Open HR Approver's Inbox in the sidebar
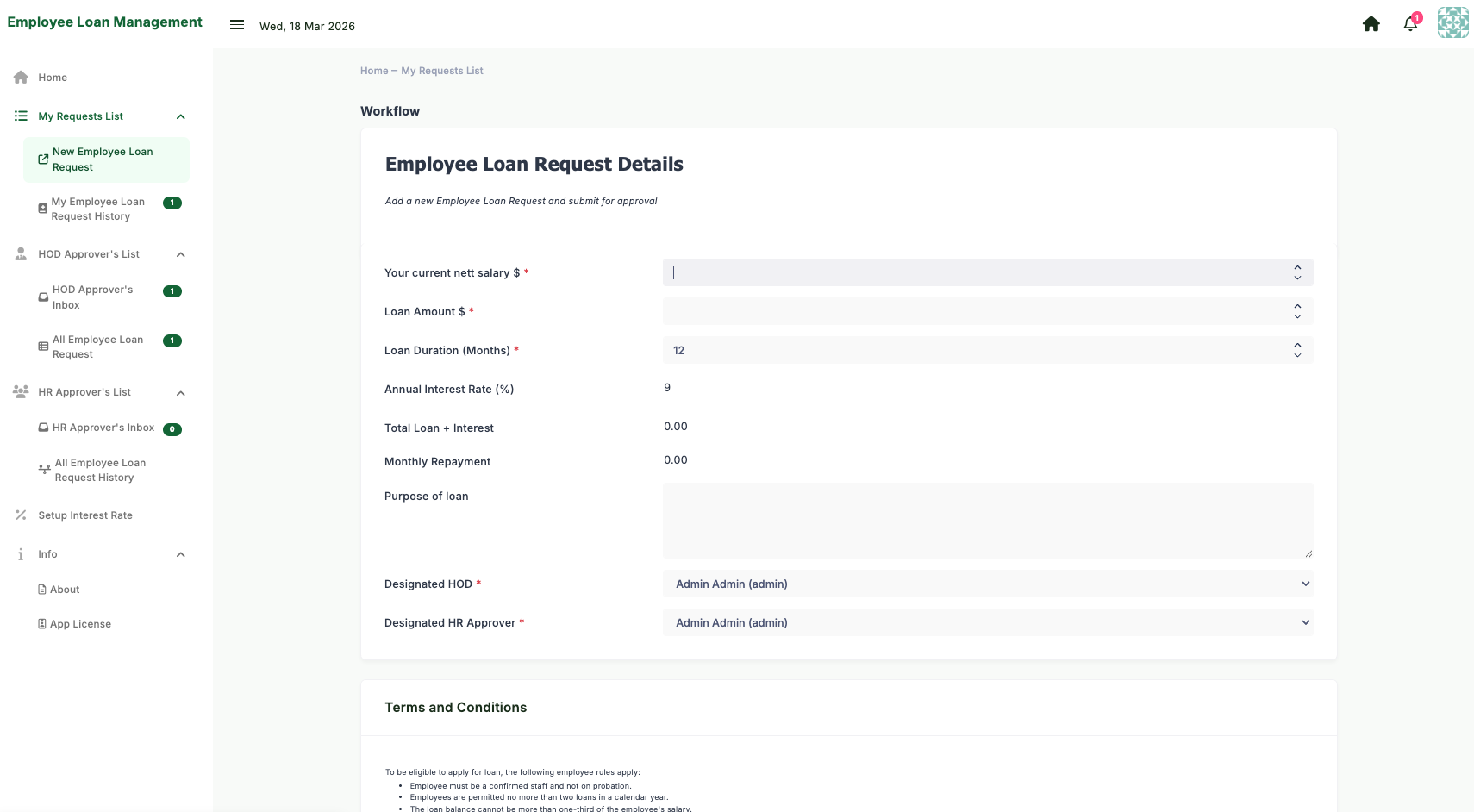The image size is (1474, 812). pyautogui.click(x=103, y=428)
